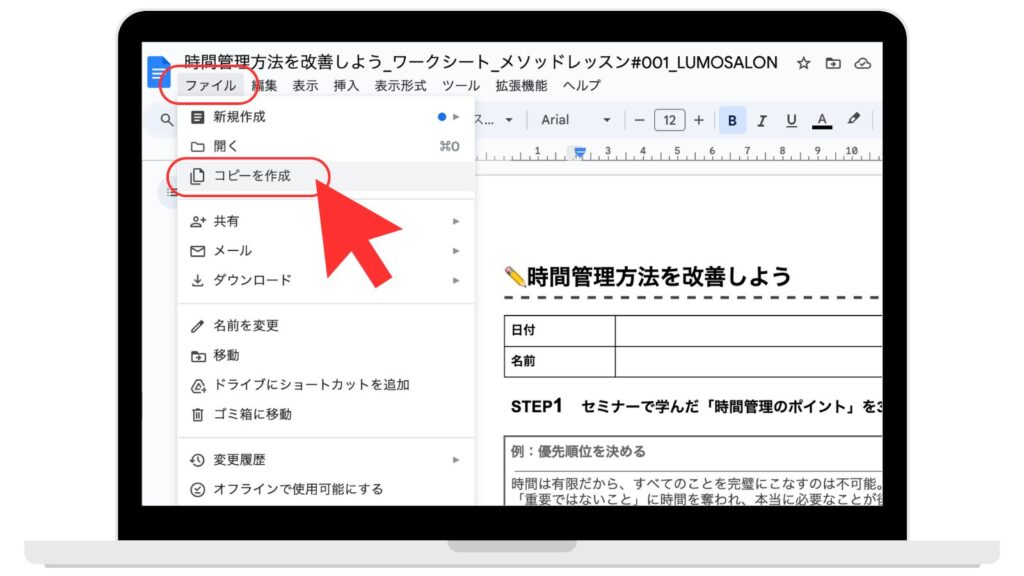Viewport: 1024px width, 576px height.
Task: Decrease font size with minus button
Action: tap(640, 120)
